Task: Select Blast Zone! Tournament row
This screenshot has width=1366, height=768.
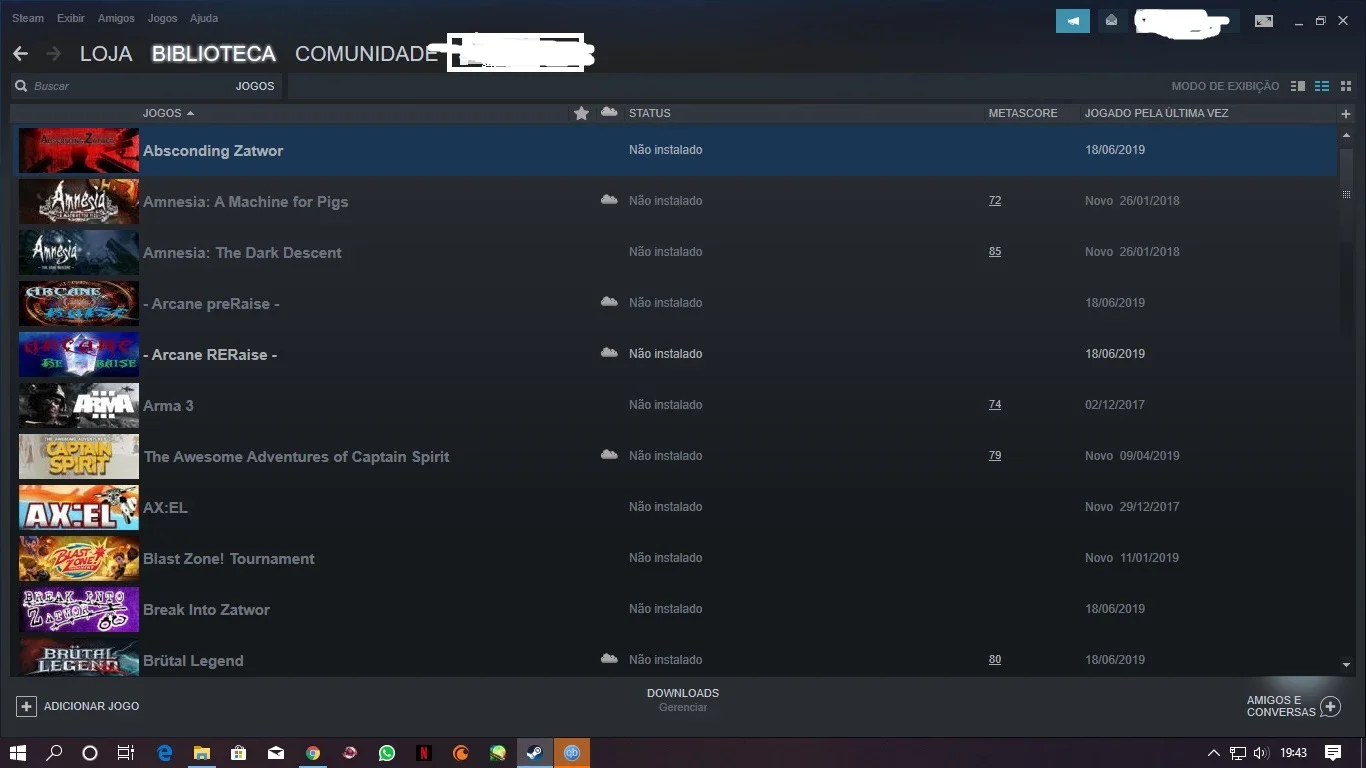Action: (x=674, y=558)
